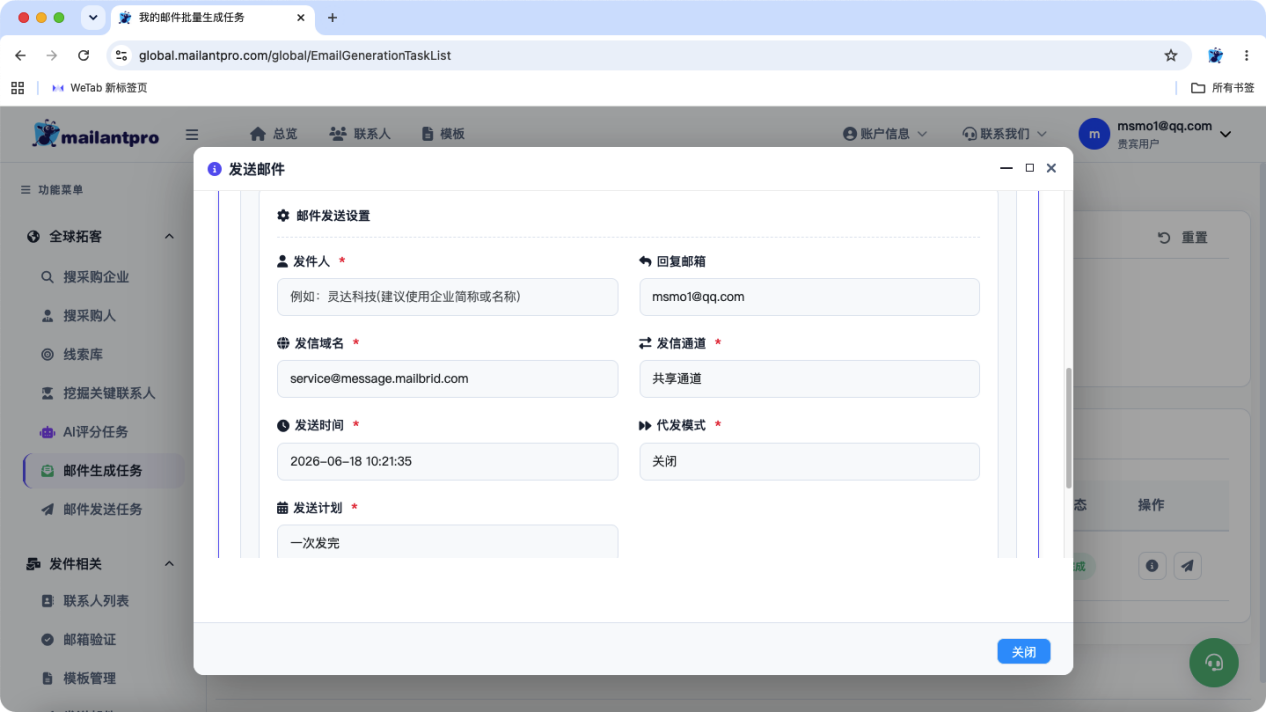Viewport: 1266px width, 712px height.
Task: Open a new browser tab
Action: pyautogui.click(x=333, y=18)
